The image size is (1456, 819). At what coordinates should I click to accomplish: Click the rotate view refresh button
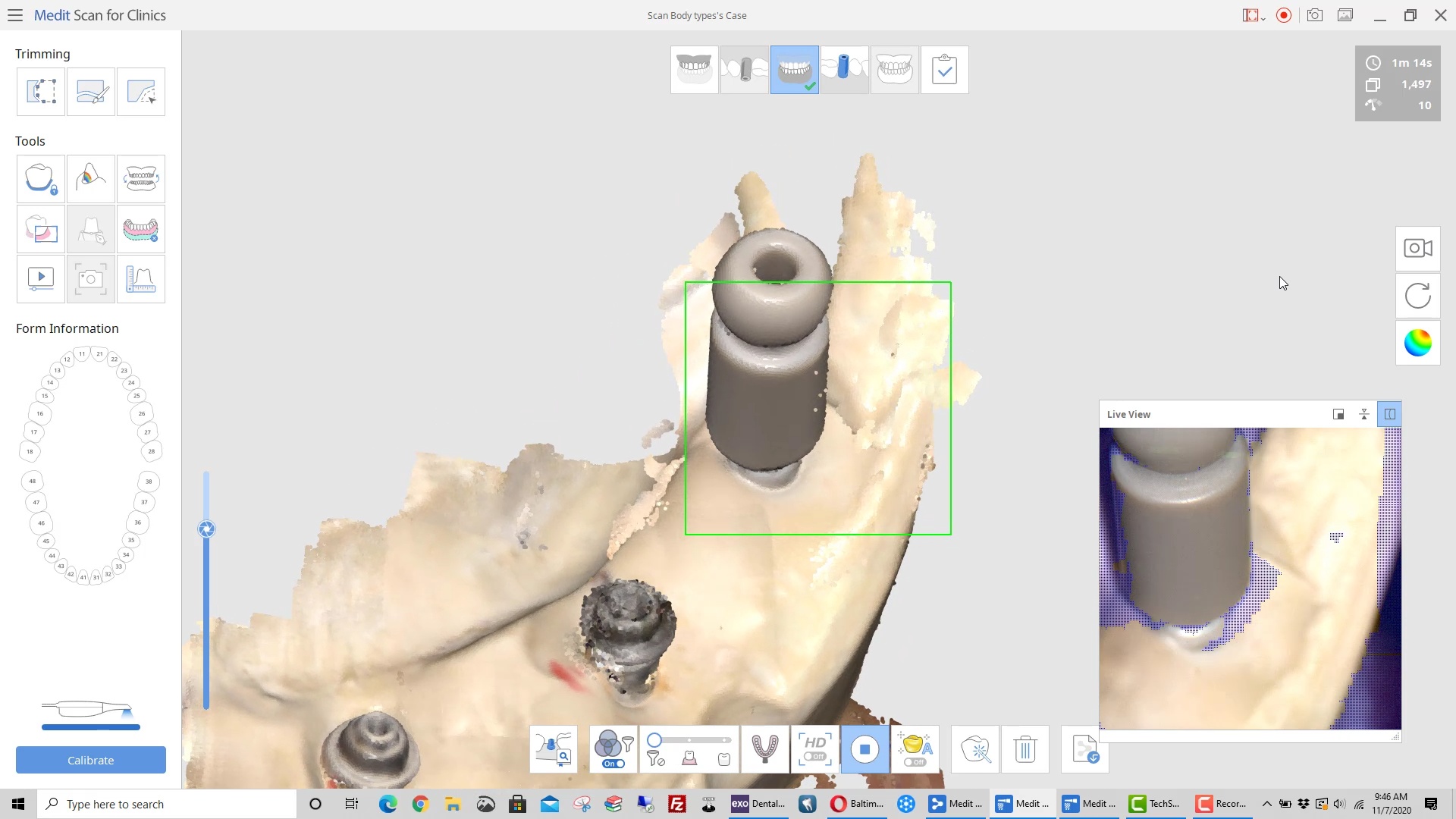click(x=1418, y=296)
